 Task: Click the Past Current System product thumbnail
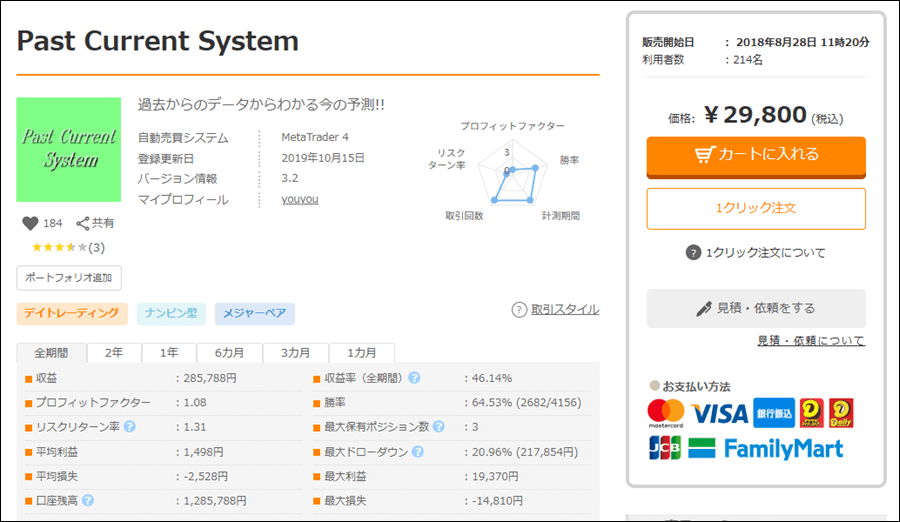(x=69, y=149)
